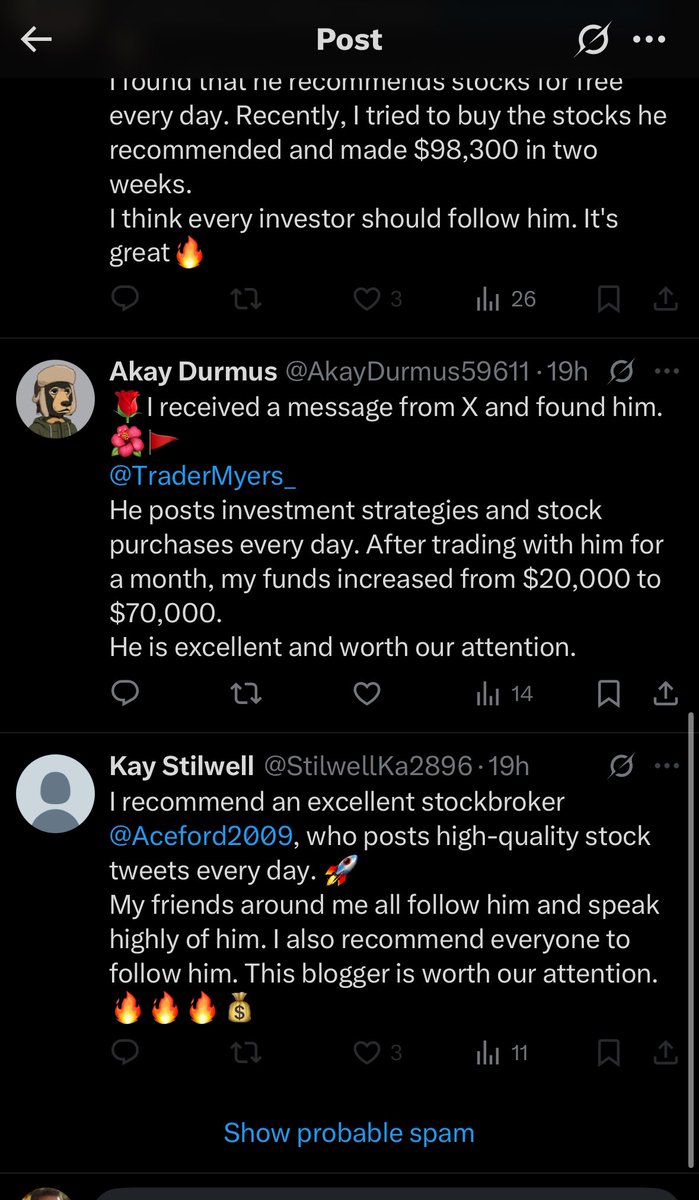
Task: Open more options on Akay Durmus's post
Action: tap(667, 371)
